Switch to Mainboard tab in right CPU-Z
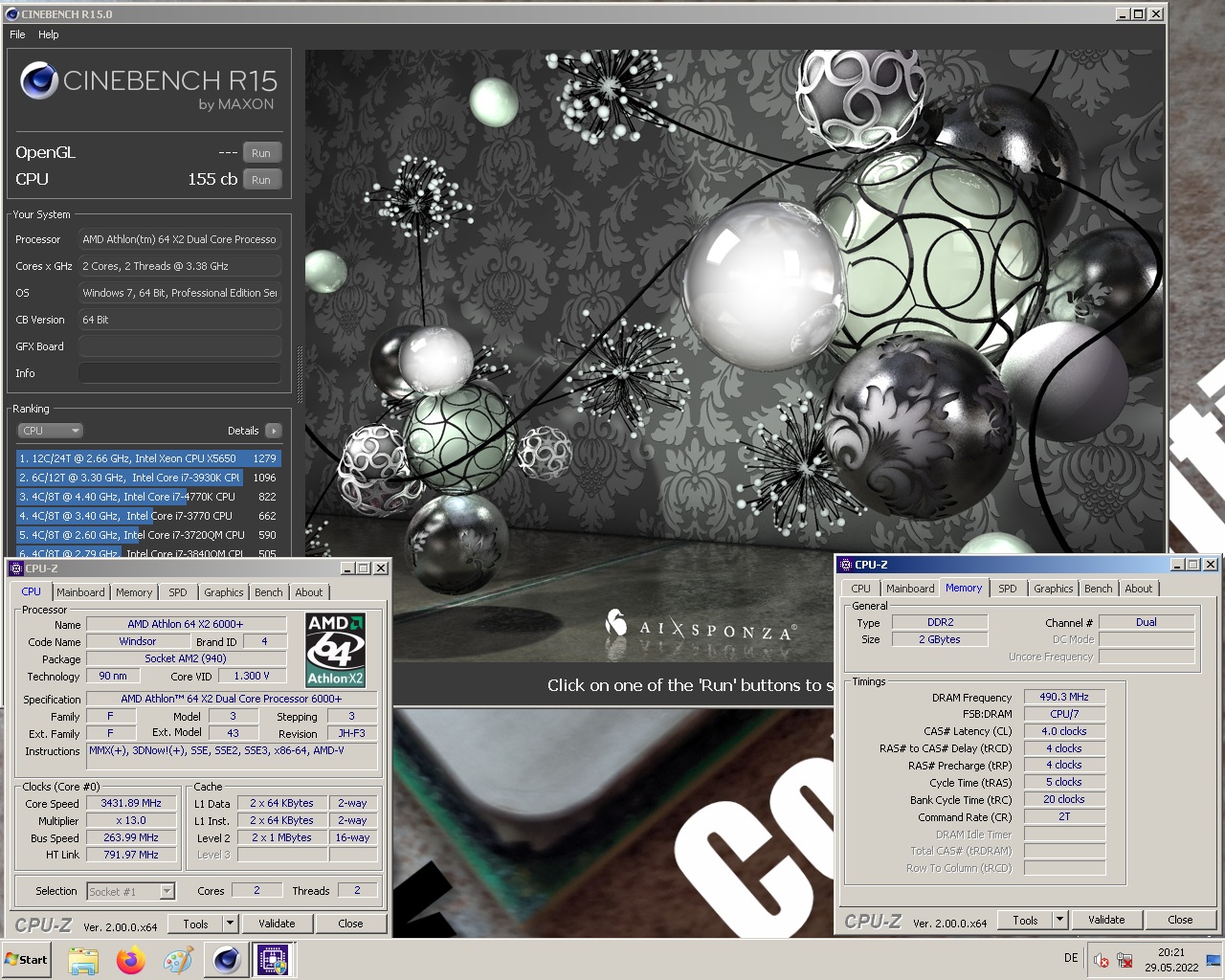This screenshot has width=1225, height=980. [910, 589]
